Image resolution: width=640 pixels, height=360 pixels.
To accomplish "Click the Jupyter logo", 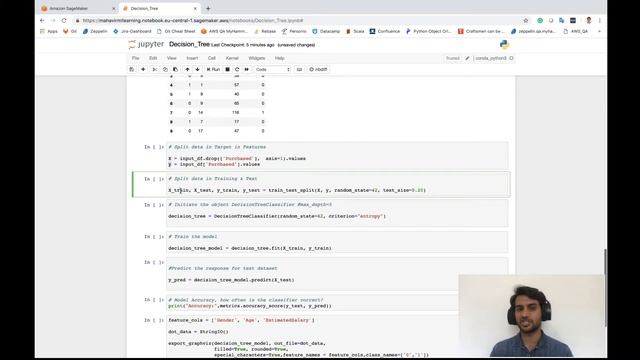I will coord(146,44).
